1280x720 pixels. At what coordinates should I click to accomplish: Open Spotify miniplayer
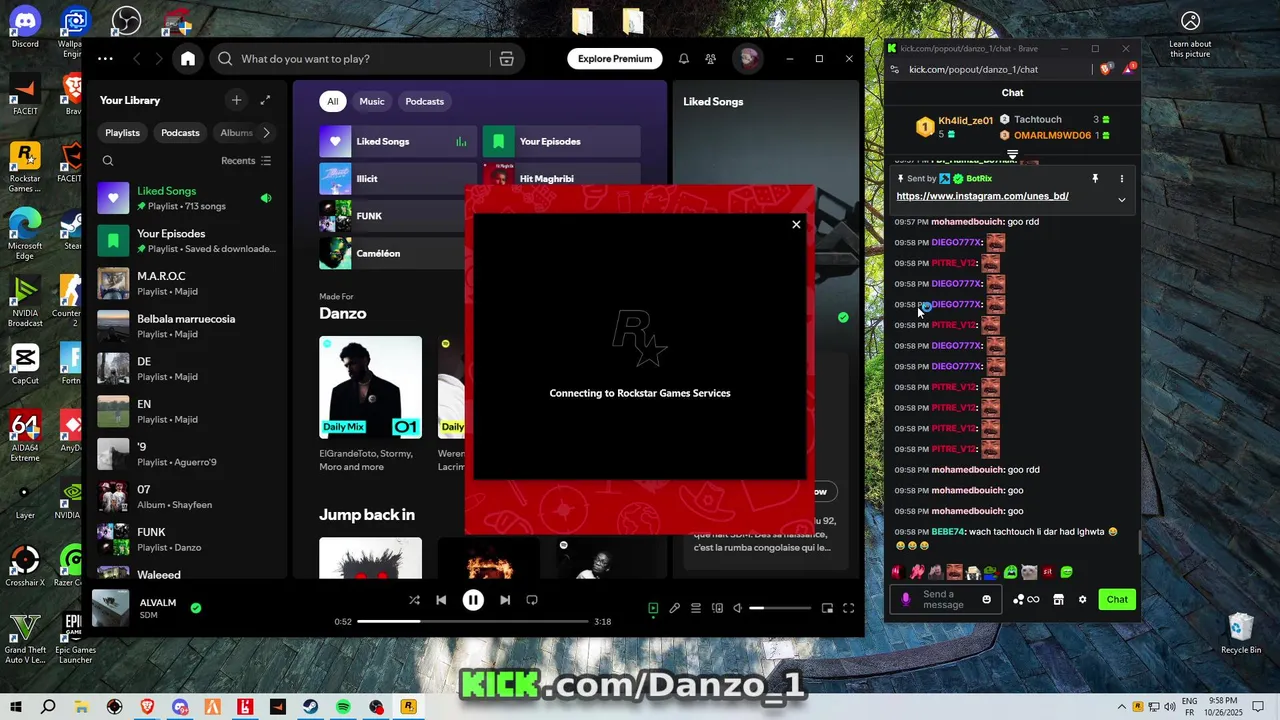pos(827,608)
